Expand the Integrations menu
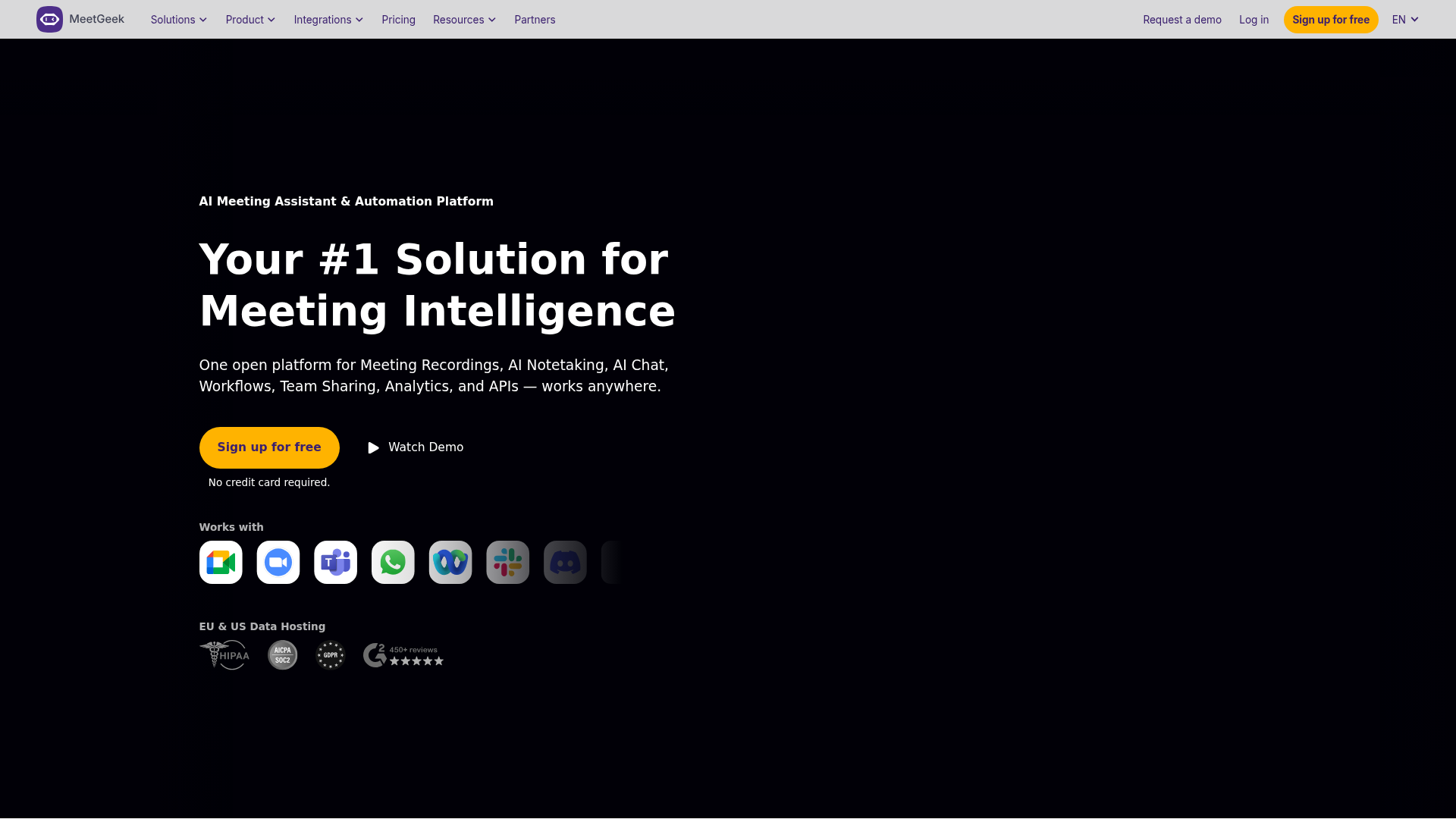Screen dimensions: 1456x819 pyautogui.click(x=327, y=20)
